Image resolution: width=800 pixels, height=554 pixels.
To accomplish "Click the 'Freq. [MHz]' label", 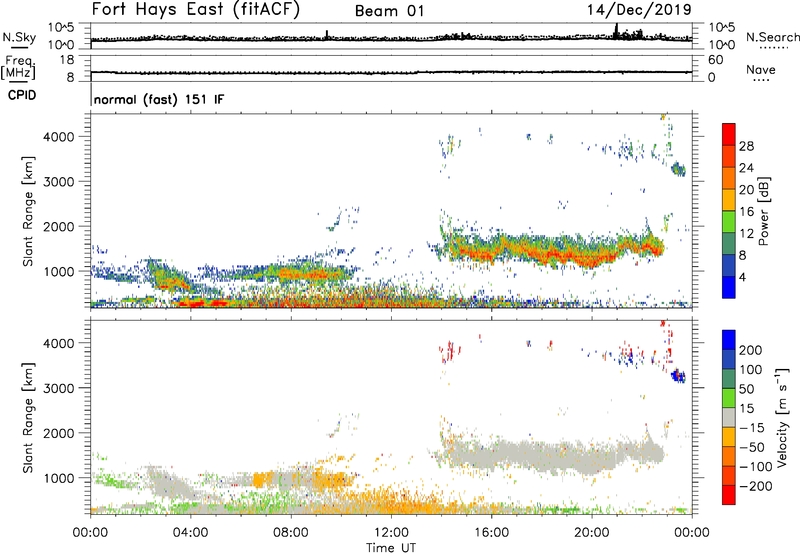I will 18,67.
